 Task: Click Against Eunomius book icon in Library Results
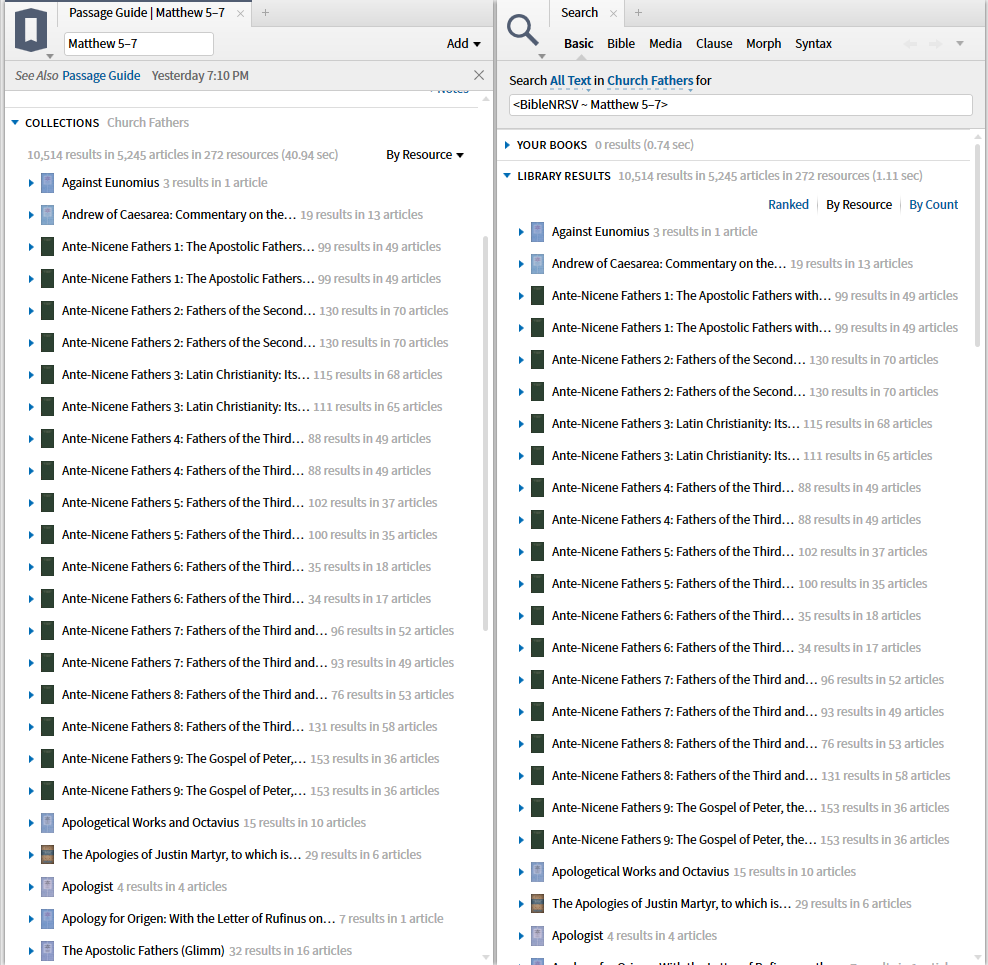click(x=537, y=232)
